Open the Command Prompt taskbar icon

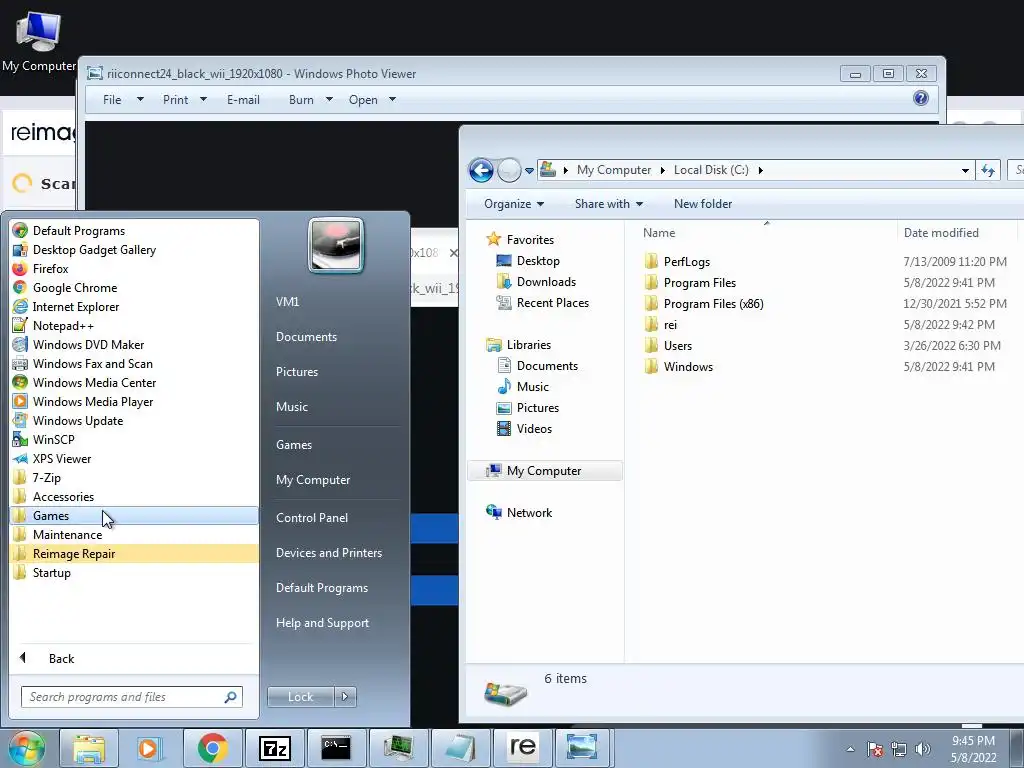coord(336,748)
